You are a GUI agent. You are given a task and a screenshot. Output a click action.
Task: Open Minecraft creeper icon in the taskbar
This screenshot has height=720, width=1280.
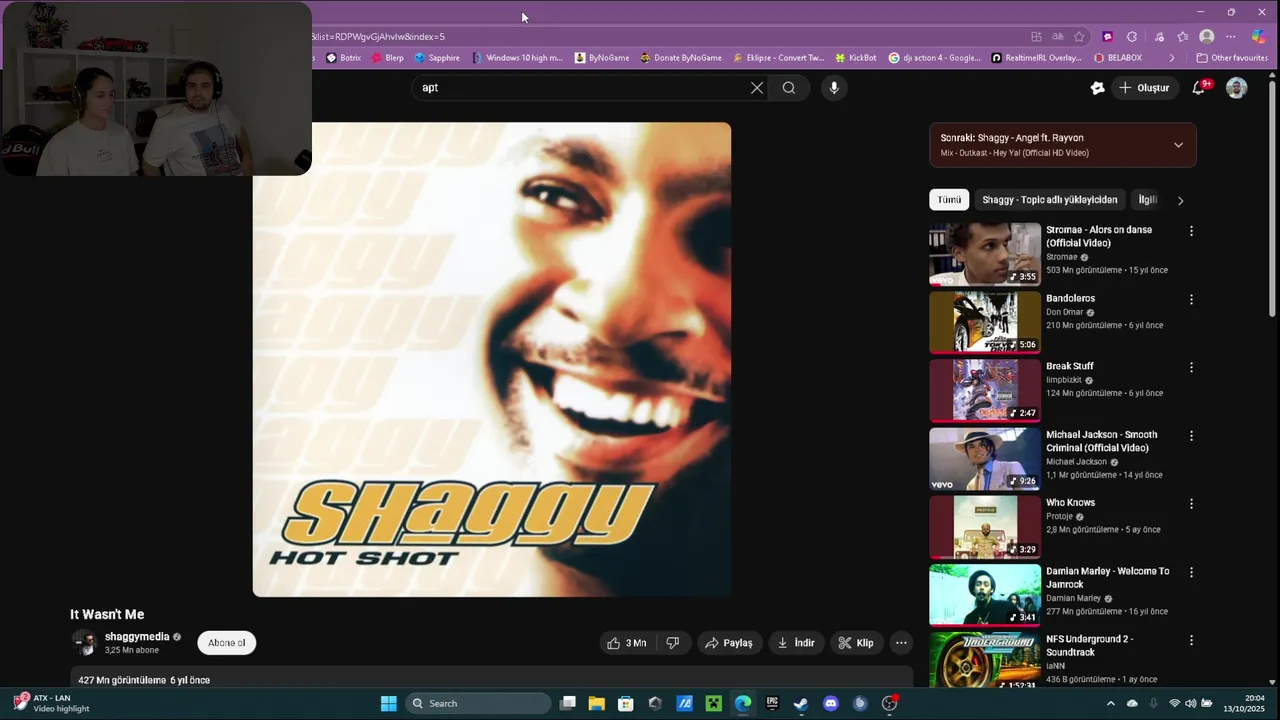pyautogui.click(x=713, y=703)
